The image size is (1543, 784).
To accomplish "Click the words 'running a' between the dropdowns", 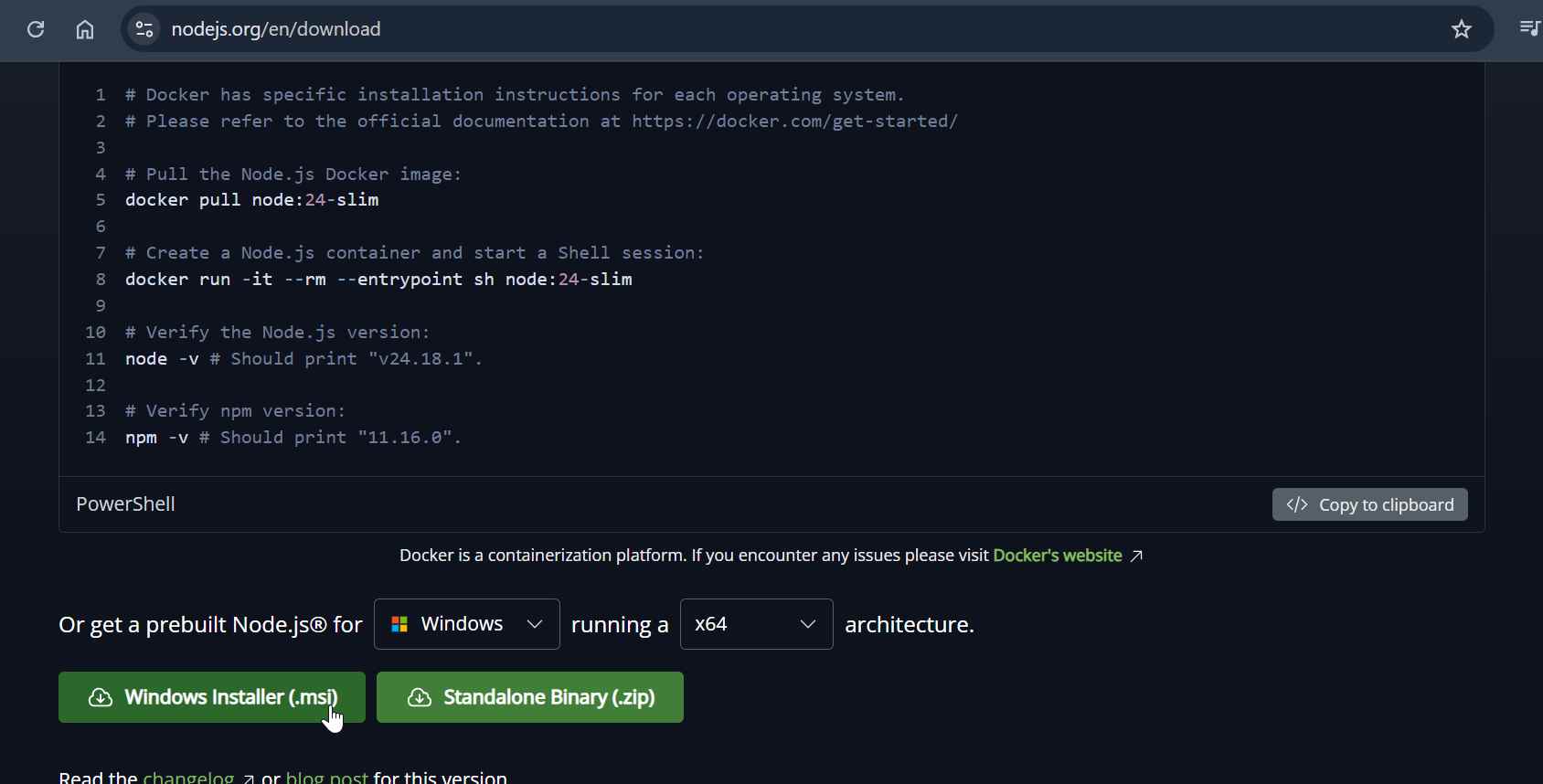I will pyautogui.click(x=620, y=625).
